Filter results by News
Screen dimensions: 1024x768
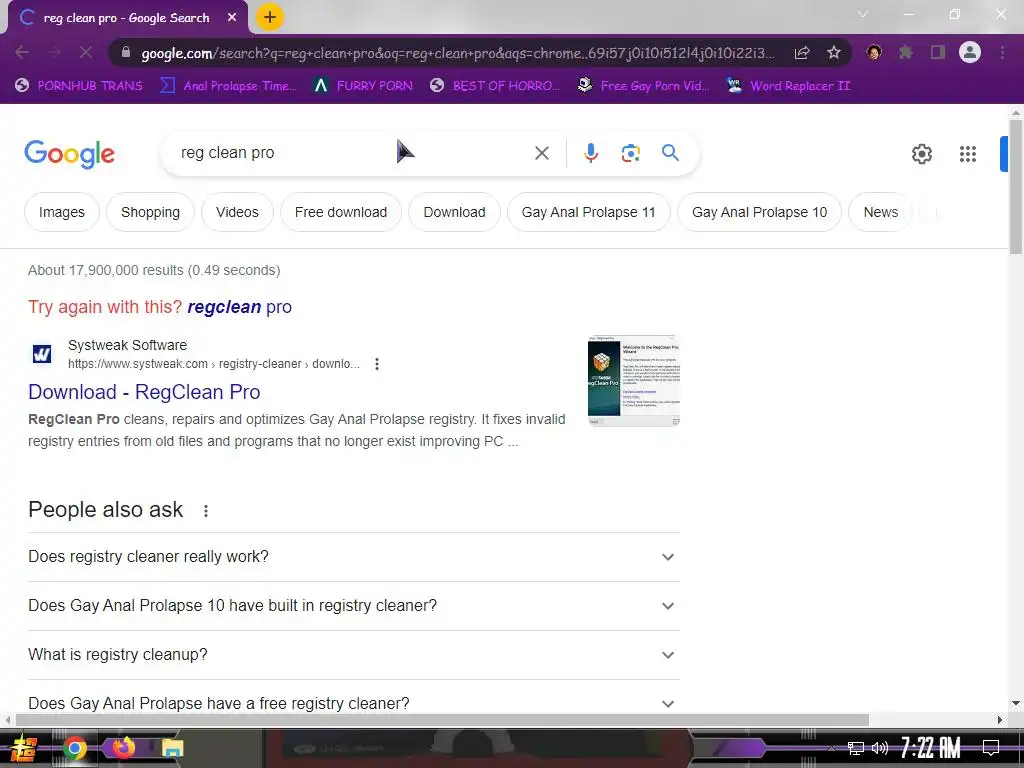click(880, 212)
